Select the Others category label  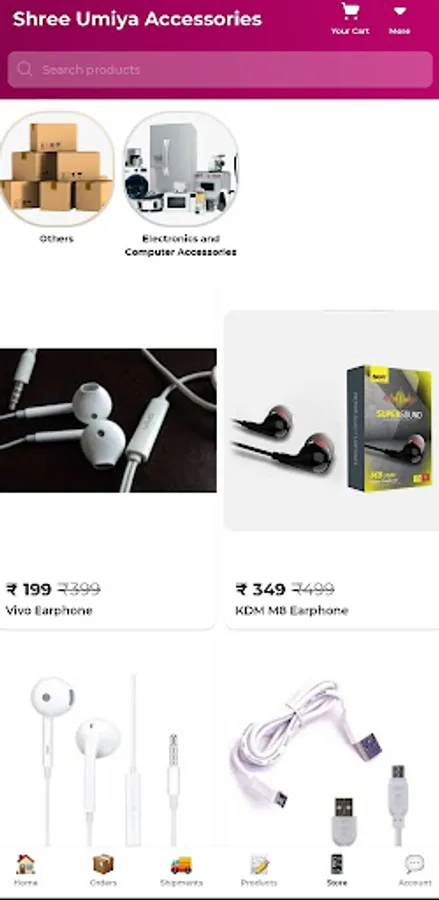click(x=56, y=238)
